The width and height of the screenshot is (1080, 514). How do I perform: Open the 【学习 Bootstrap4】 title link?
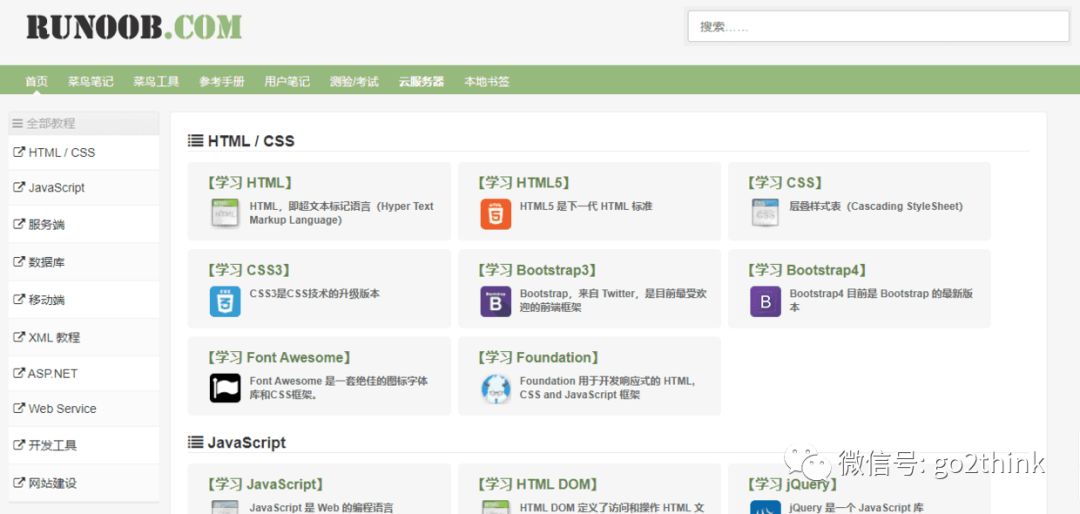click(807, 270)
